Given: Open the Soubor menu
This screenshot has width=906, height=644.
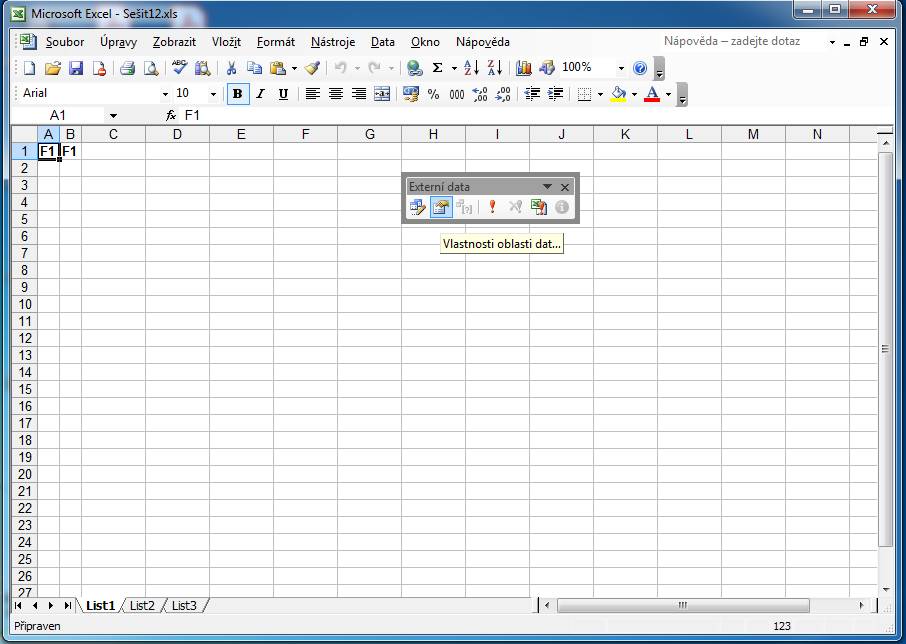Looking at the screenshot, I should pyautogui.click(x=65, y=42).
